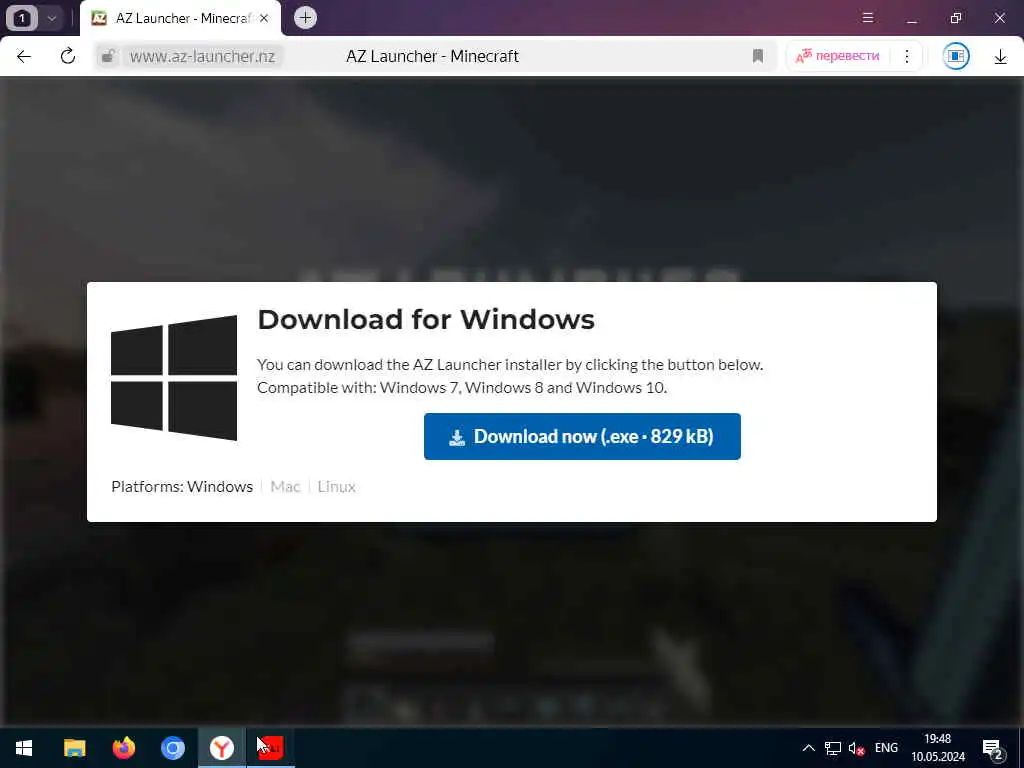This screenshot has width=1024, height=768.
Task: Click the browser back arrow
Action: [x=24, y=56]
